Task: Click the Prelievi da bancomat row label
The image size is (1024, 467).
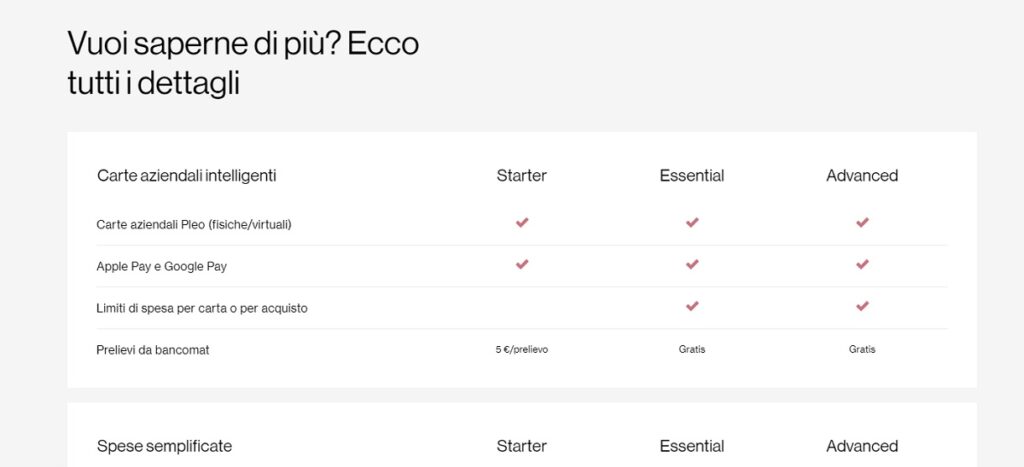Action: [x=153, y=350]
